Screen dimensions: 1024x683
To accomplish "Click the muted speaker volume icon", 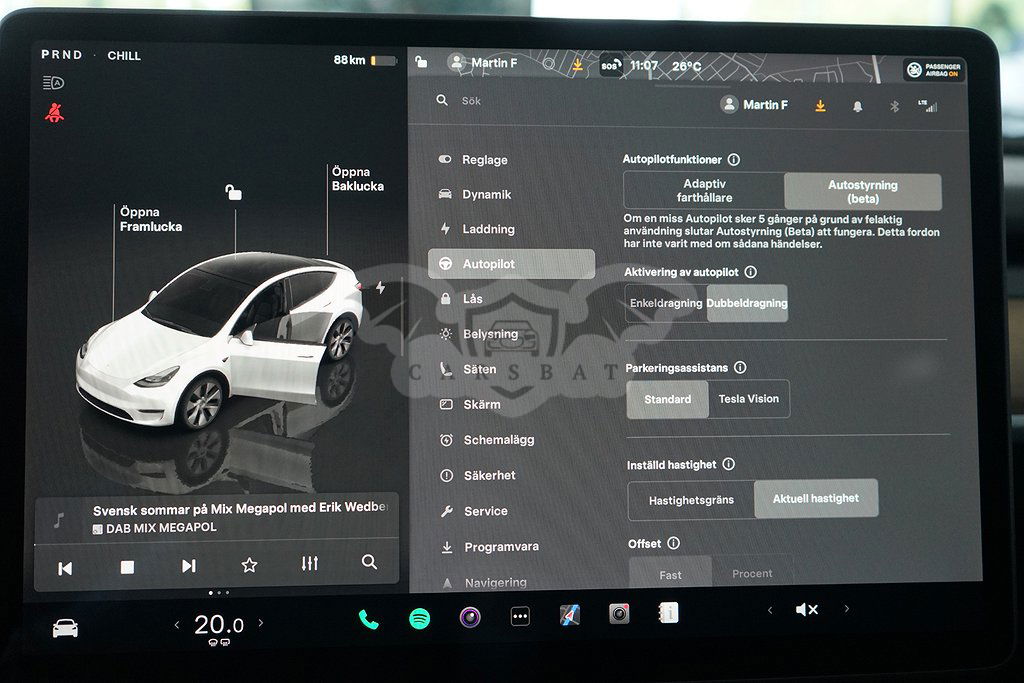I will click(x=807, y=609).
